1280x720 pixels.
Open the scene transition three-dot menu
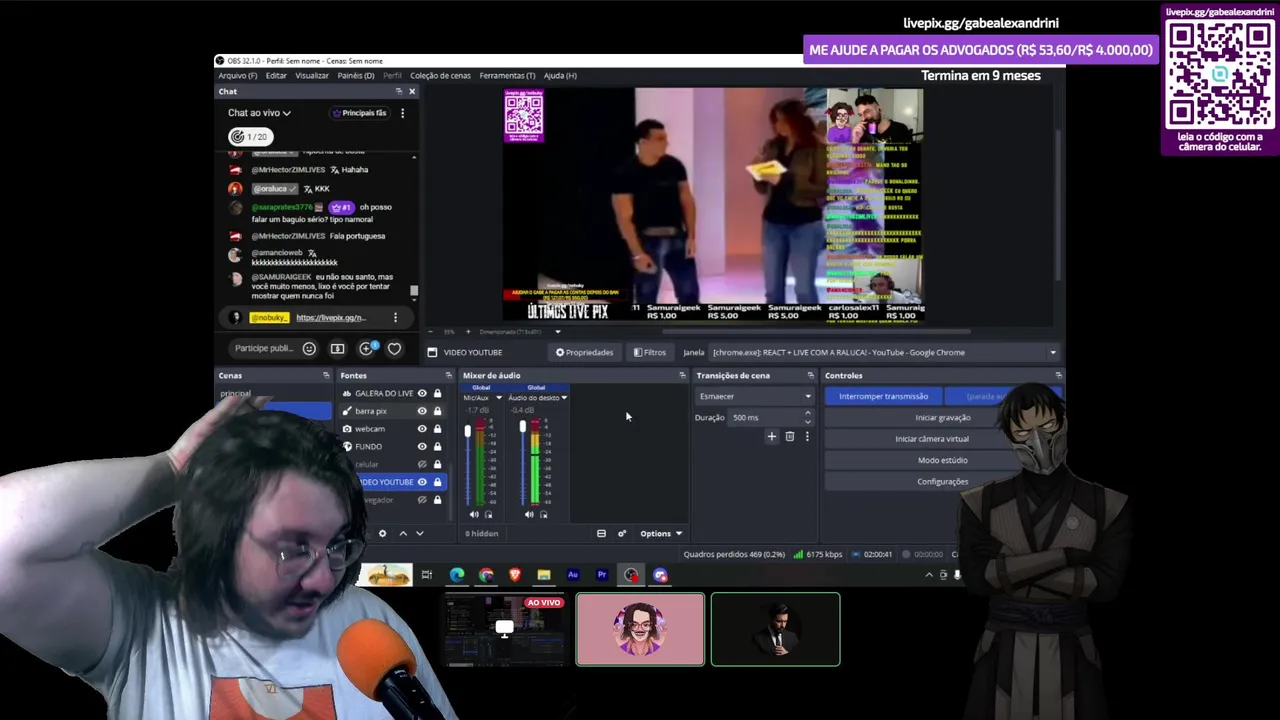807,436
